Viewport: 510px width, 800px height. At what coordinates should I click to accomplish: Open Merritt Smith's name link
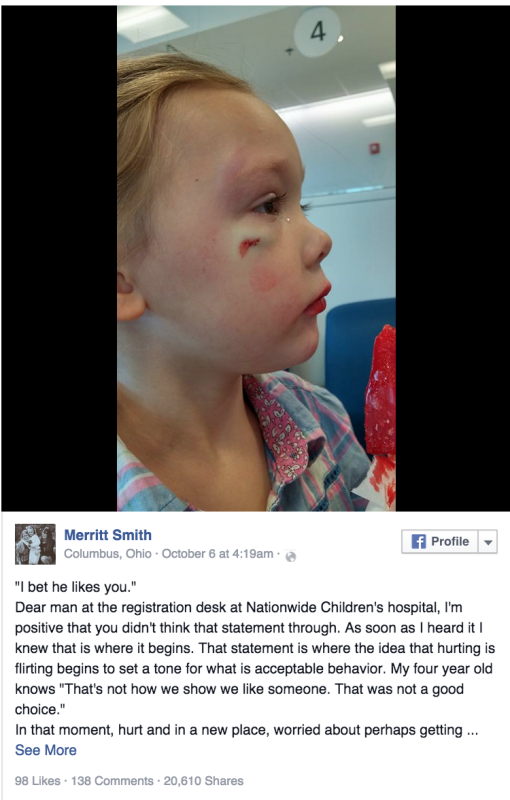point(108,535)
